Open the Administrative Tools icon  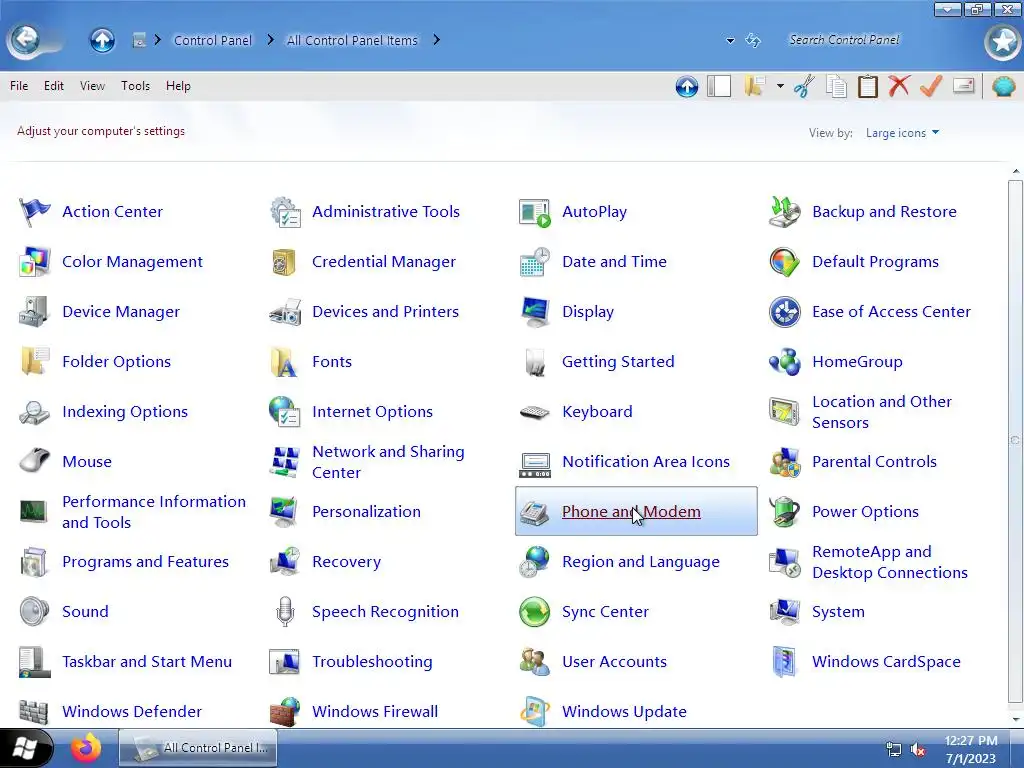[x=285, y=212]
